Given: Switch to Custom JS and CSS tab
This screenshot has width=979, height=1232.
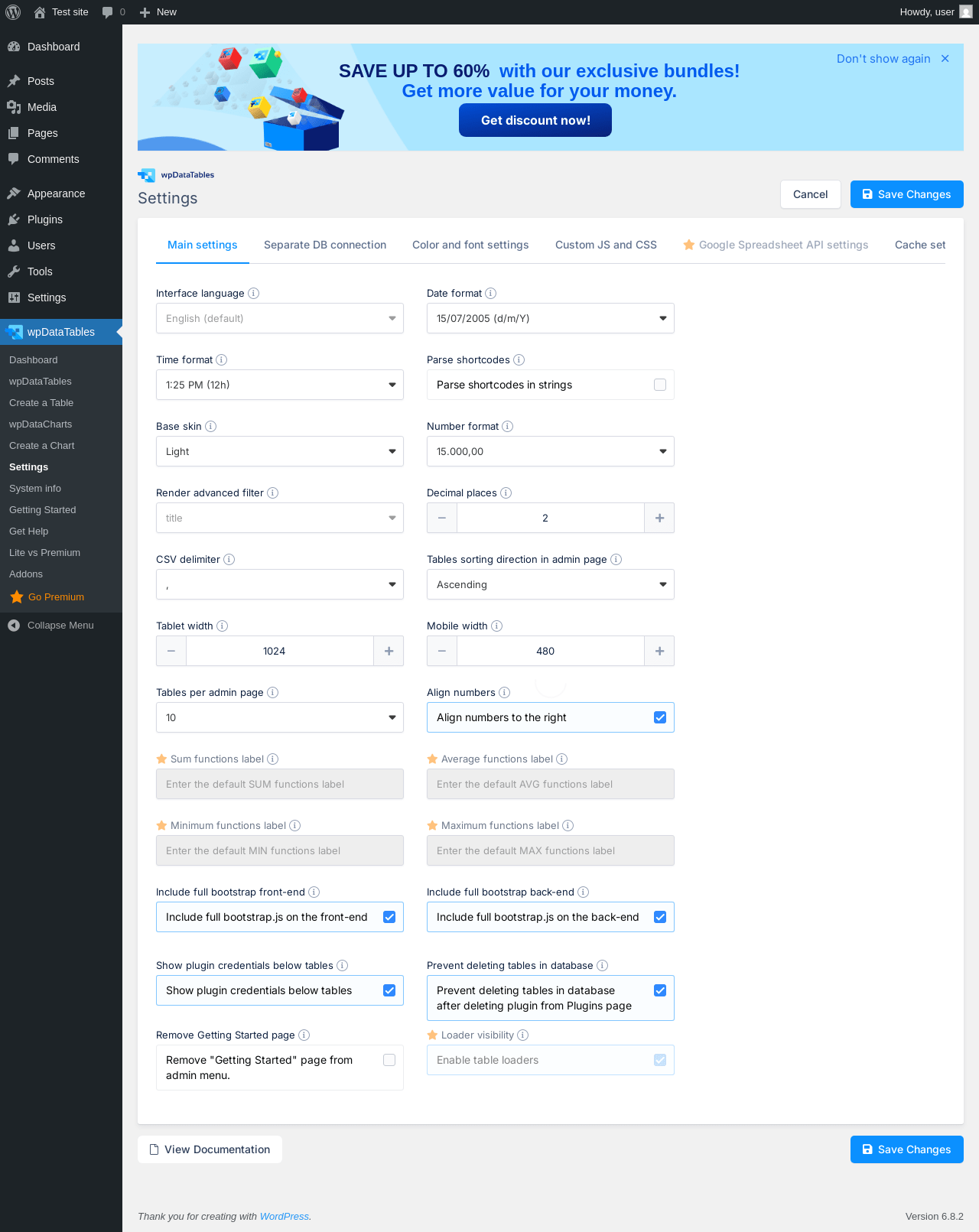Looking at the screenshot, I should point(606,245).
